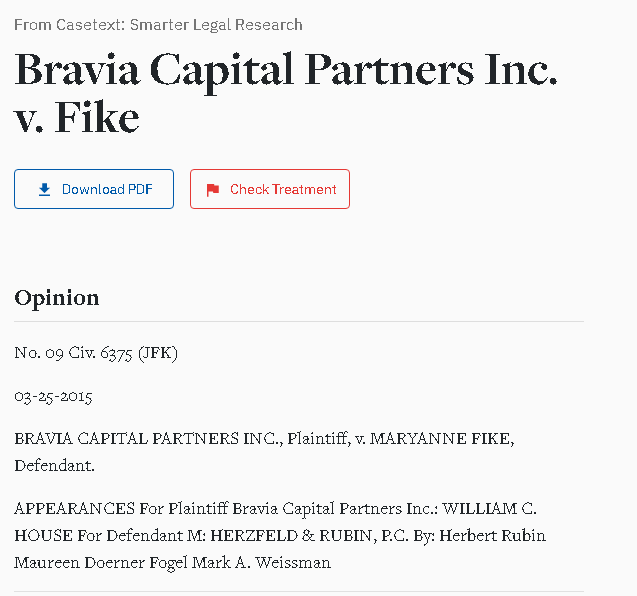Screen dimensions: 637x596
Task: Click the 'BRAVIA CAPITAL PARTNERS INC., Plaintiff' text
Action: 182,439
